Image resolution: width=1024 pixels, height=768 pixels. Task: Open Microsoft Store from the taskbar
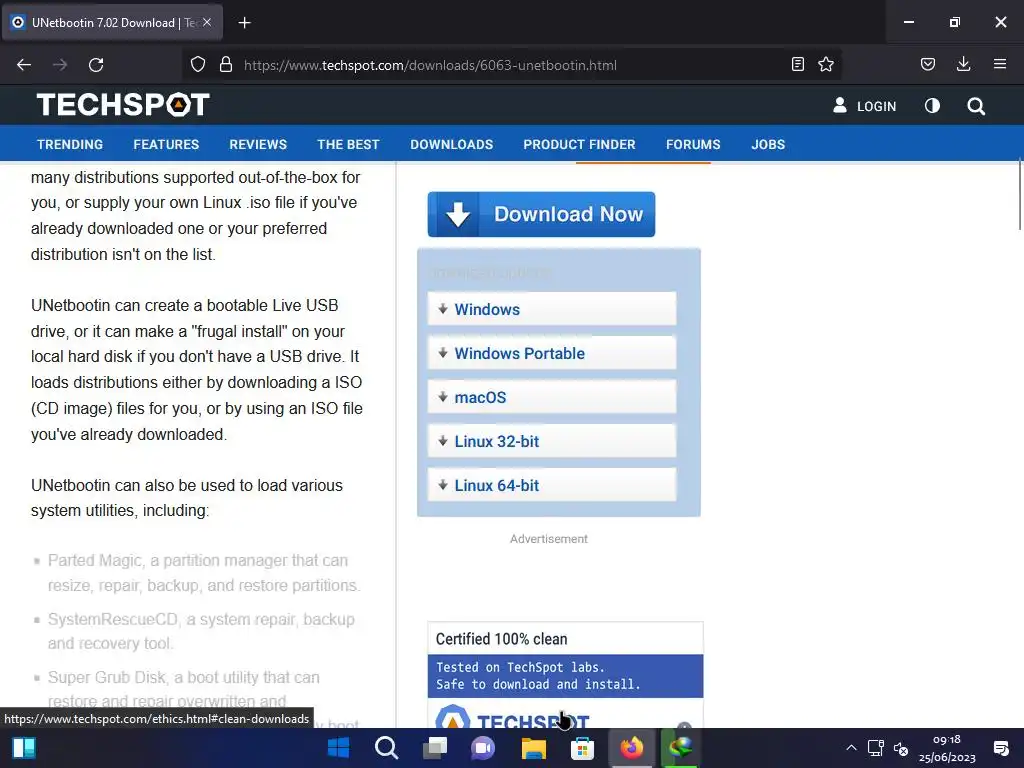582,748
